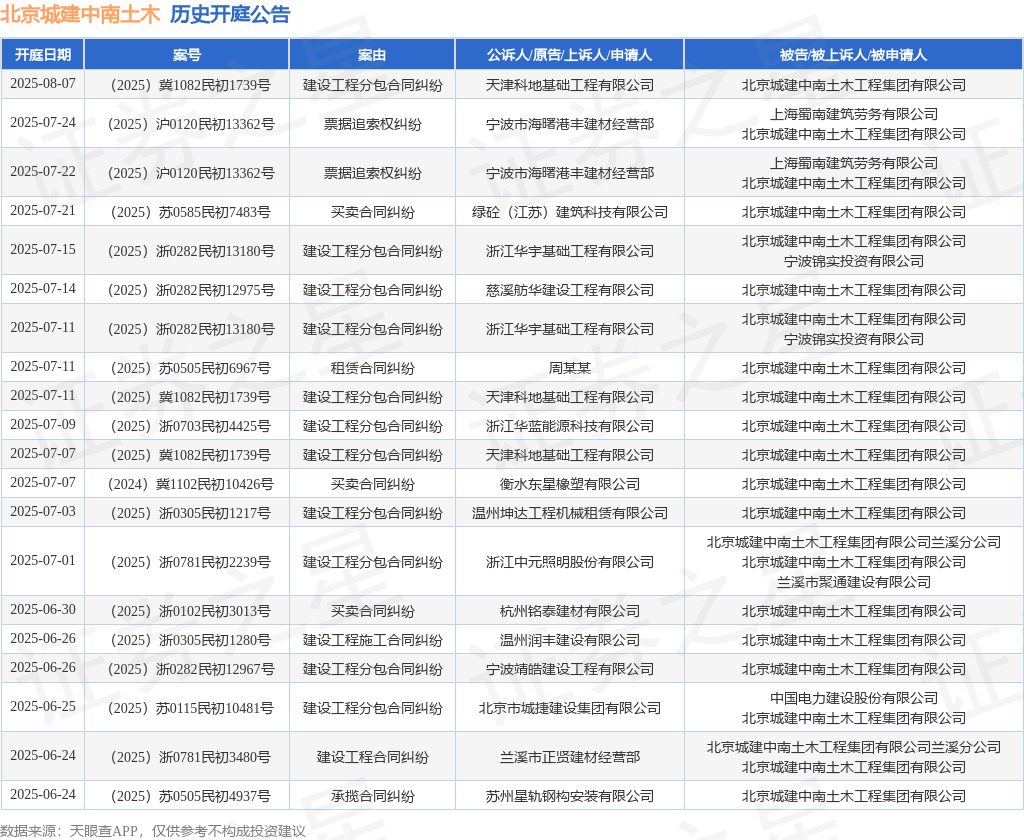Image resolution: width=1024 pixels, height=840 pixels.
Task: Select 买卖合同纠纷 in the 2025-06-30 row
Action: pyautogui.click(x=372, y=611)
